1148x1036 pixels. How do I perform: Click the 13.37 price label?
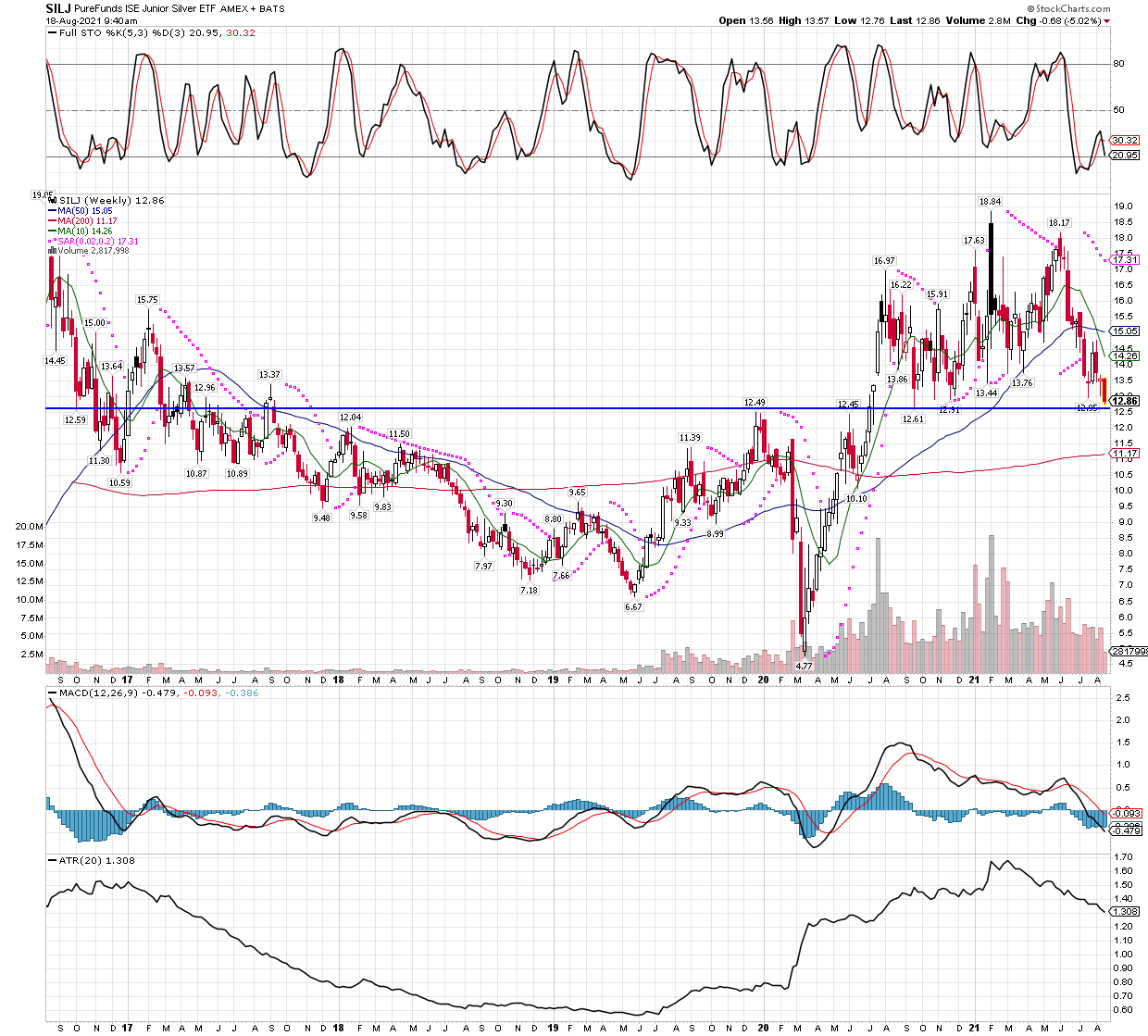point(269,375)
